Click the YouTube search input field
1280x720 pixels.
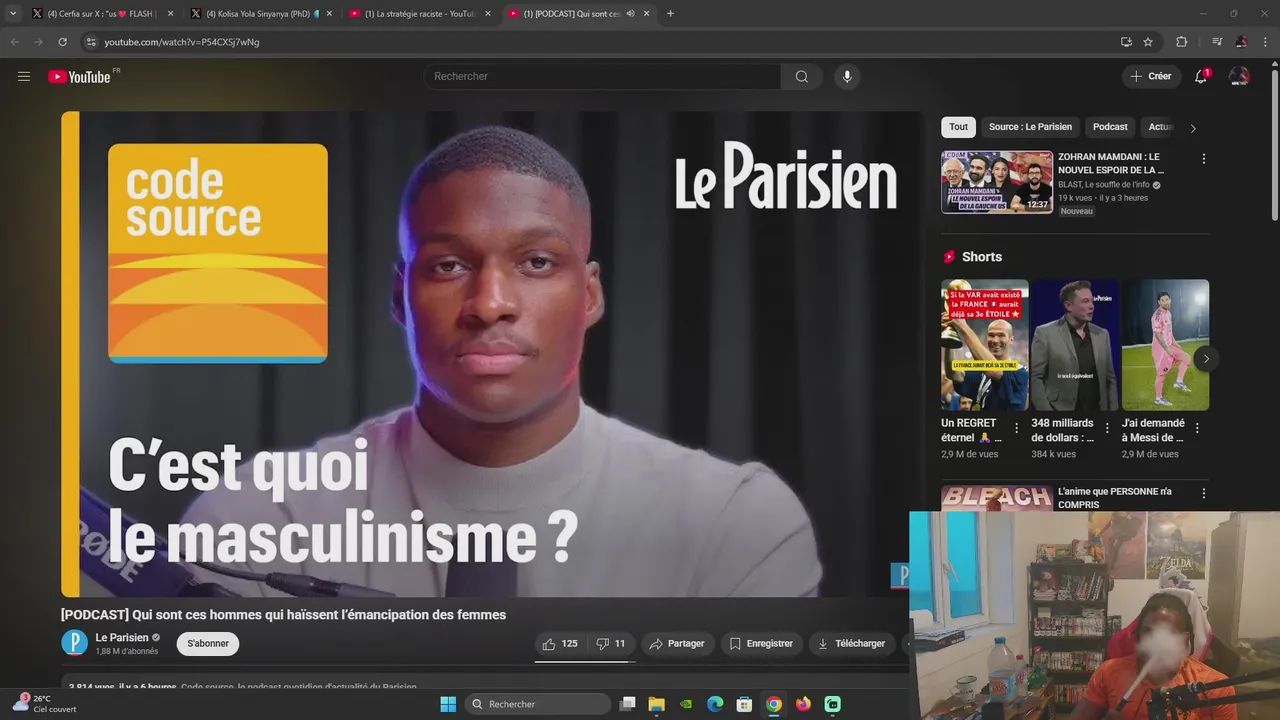602,77
